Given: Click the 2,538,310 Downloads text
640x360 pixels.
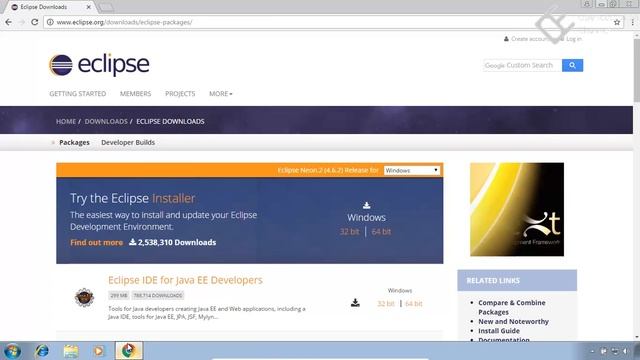Looking at the screenshot, I should pyautogui.click(x=177, y=242).
